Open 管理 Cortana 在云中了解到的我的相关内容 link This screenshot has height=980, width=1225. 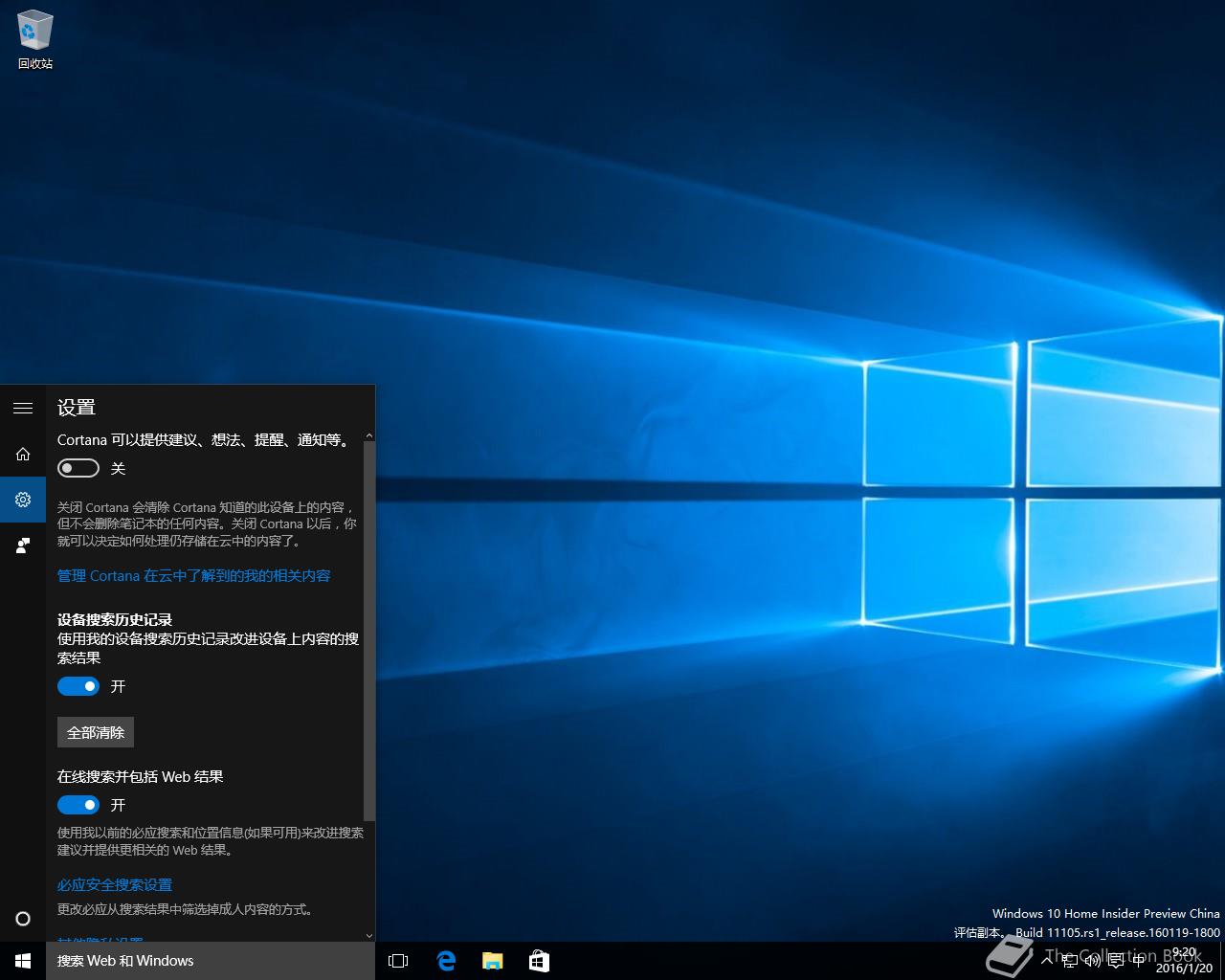[194, 576]
